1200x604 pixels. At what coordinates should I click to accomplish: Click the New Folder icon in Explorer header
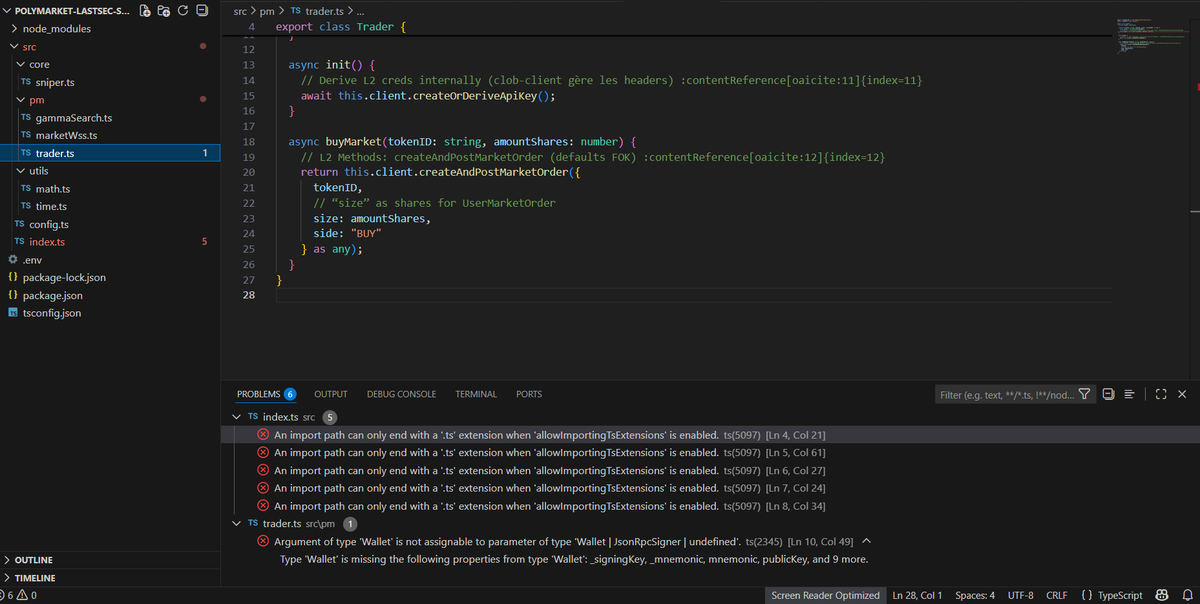click(164, 11)
